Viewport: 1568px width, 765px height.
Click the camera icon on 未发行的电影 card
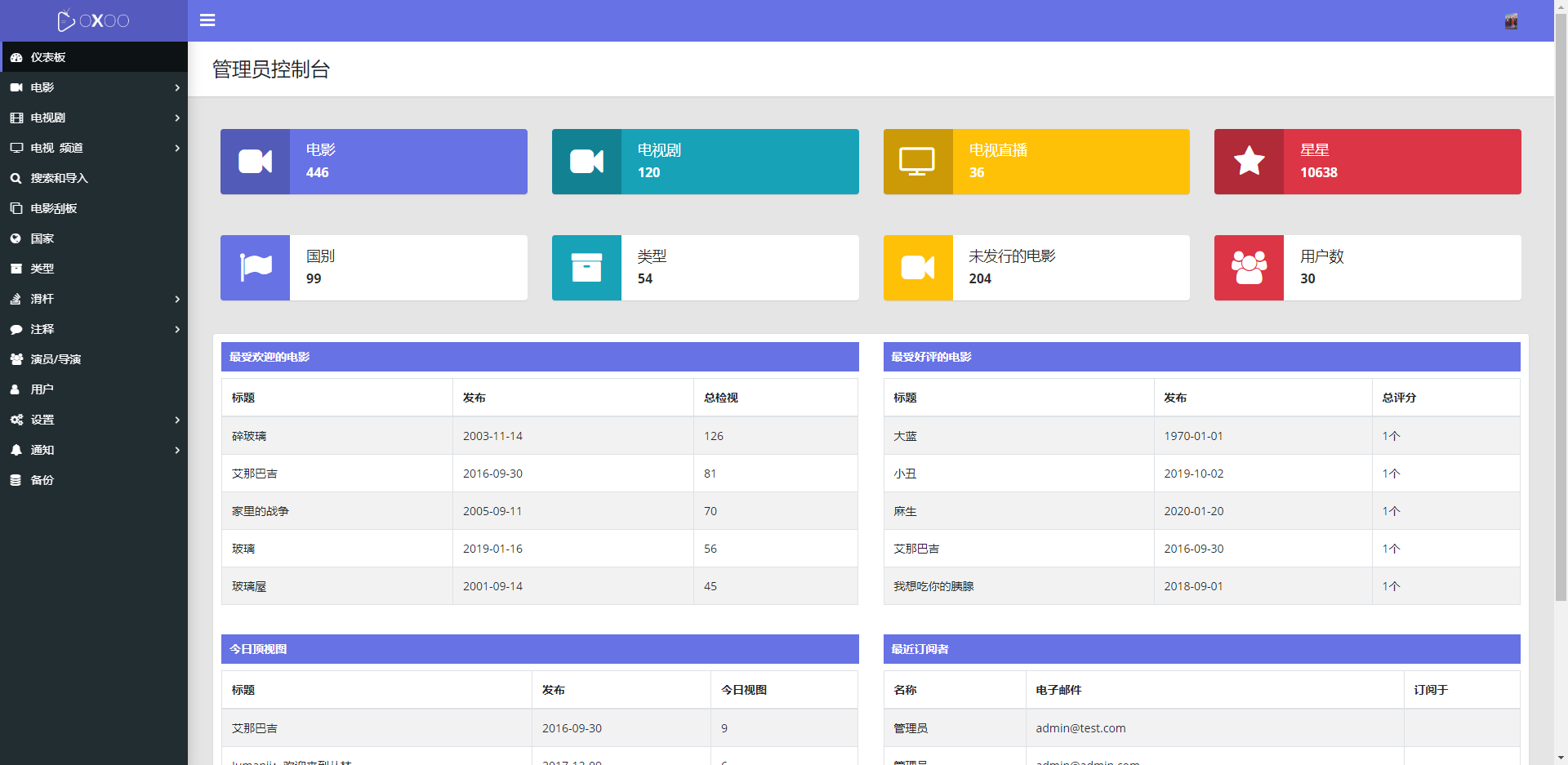pyautogui.click(x=917, y=268)
